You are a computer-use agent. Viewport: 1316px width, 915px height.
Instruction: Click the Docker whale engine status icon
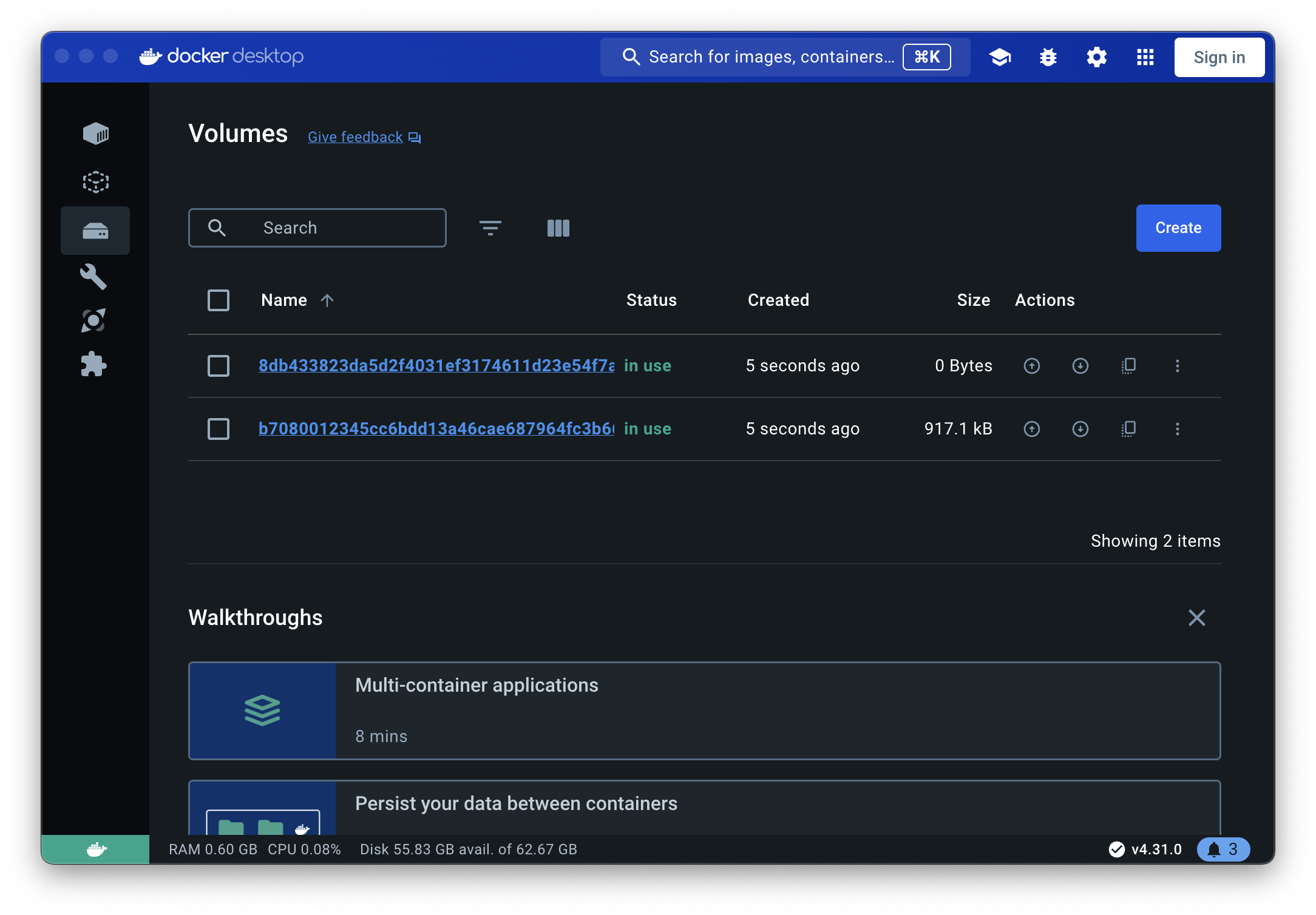[95, 849]
